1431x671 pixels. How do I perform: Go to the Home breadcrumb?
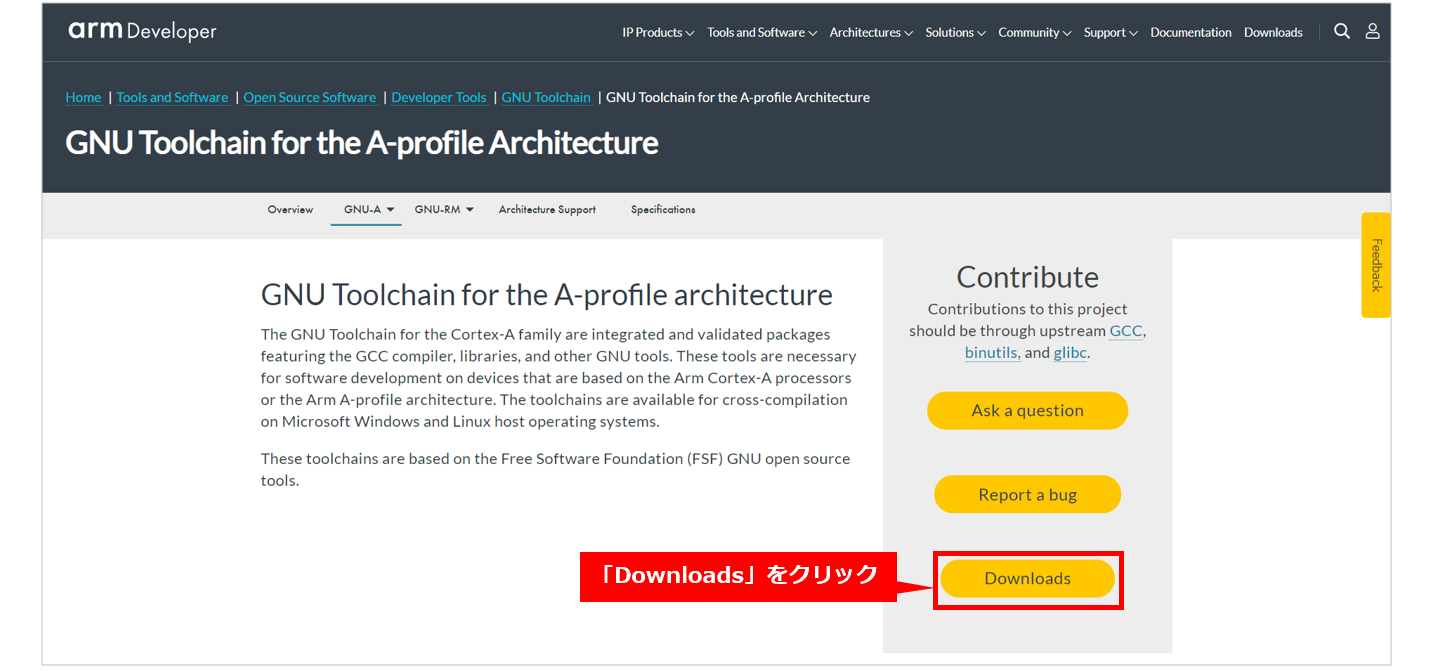(83, 97)
